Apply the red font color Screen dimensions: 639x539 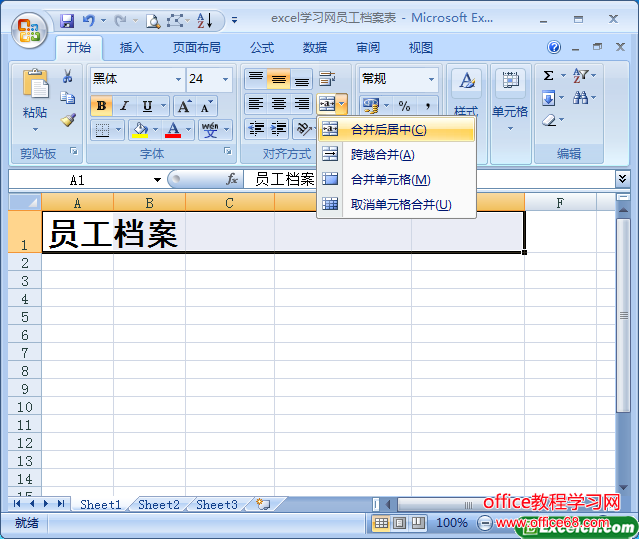point(173,130)
